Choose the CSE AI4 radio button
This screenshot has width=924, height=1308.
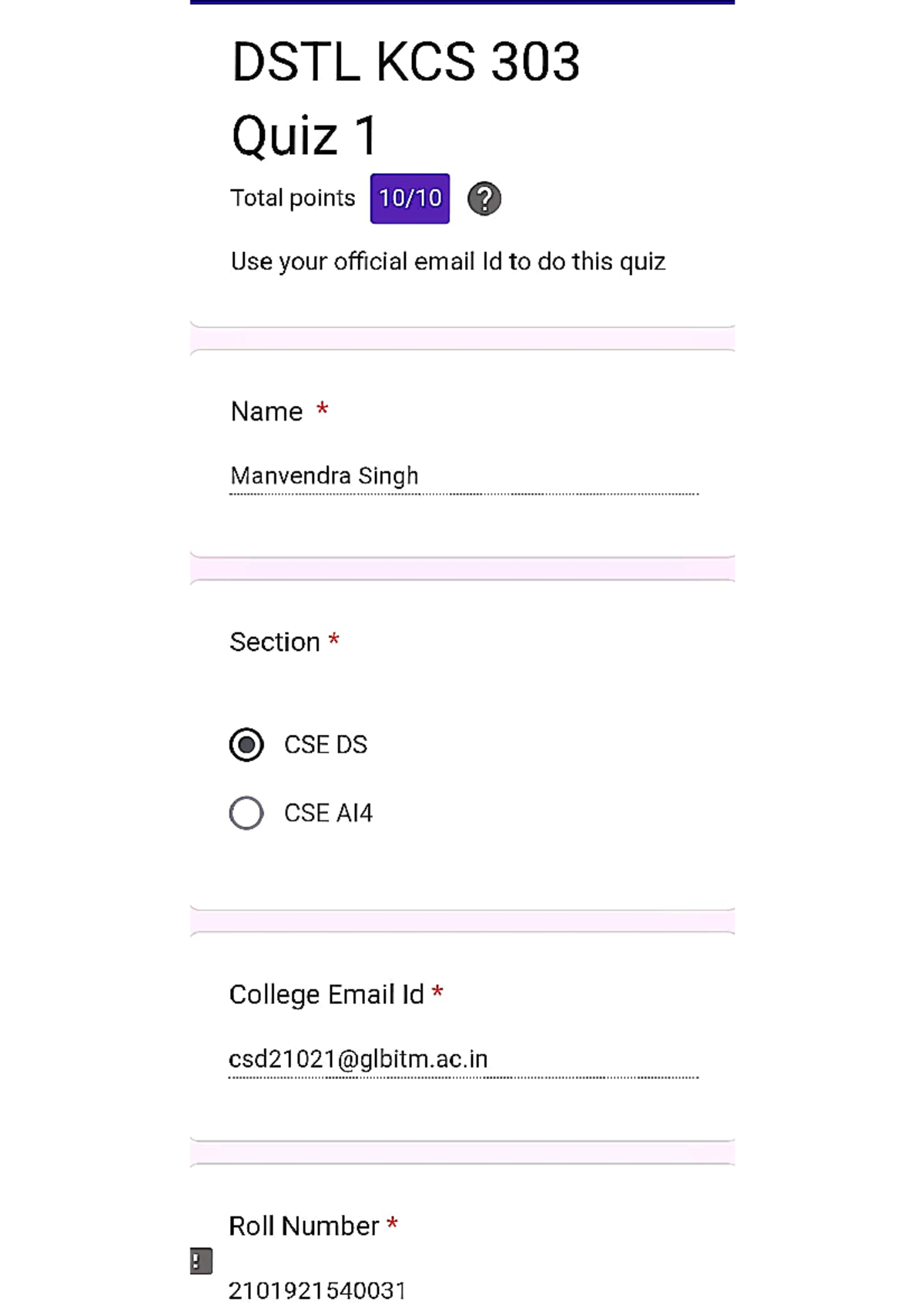pos(246,813)
